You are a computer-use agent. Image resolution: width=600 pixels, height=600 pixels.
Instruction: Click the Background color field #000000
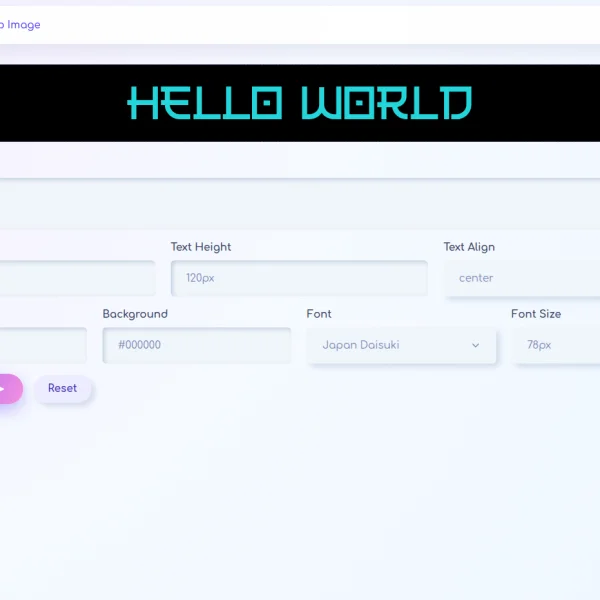click(x=197, y=345)
